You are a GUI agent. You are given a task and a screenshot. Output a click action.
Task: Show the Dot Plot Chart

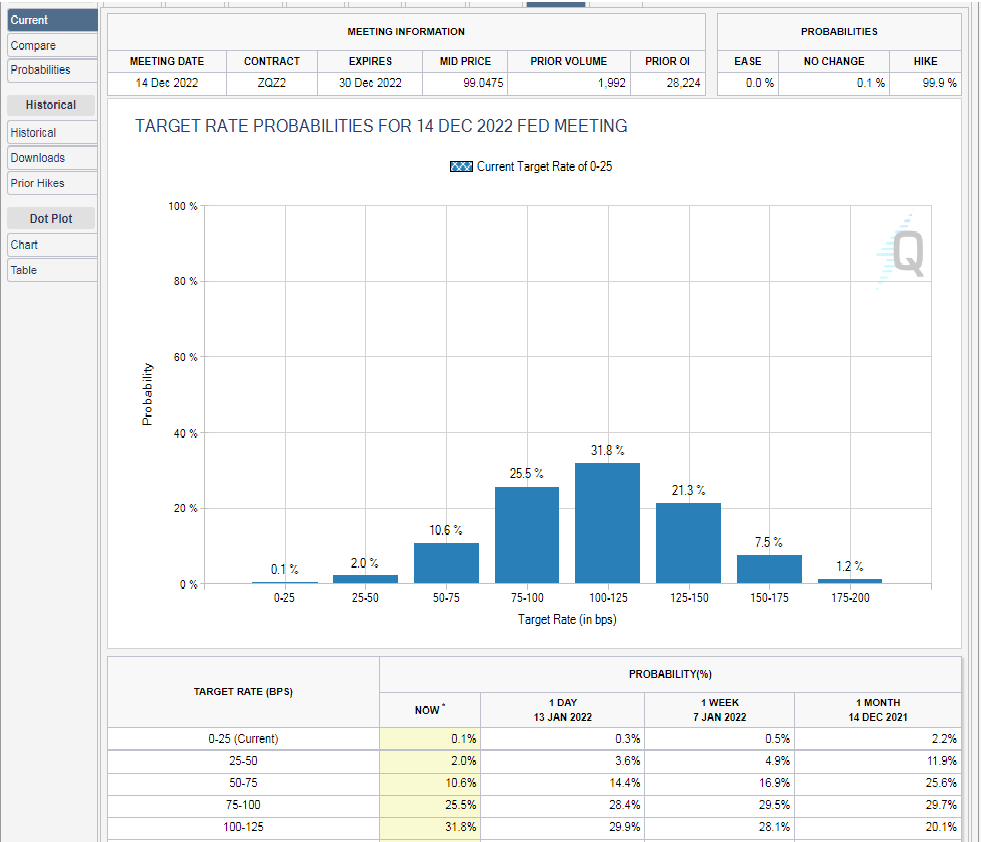[x=52, y=245]
